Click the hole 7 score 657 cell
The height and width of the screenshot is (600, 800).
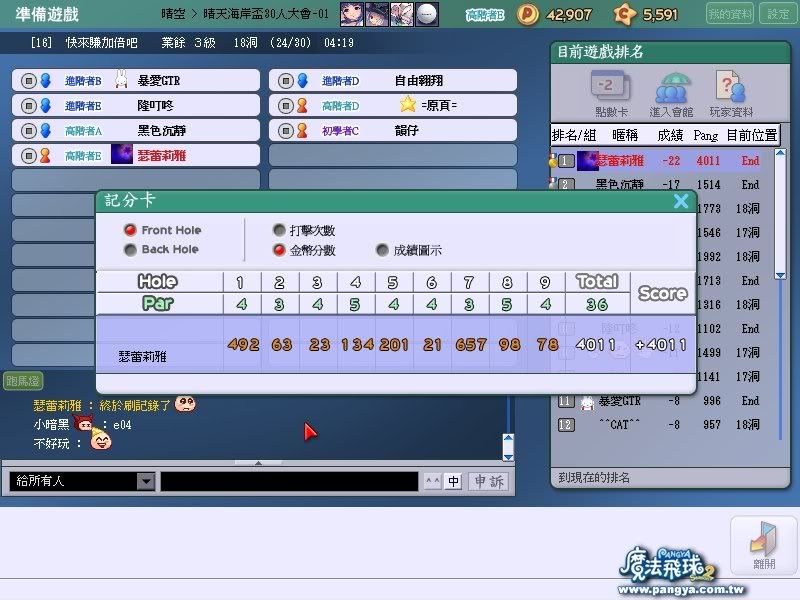point(470,344)
